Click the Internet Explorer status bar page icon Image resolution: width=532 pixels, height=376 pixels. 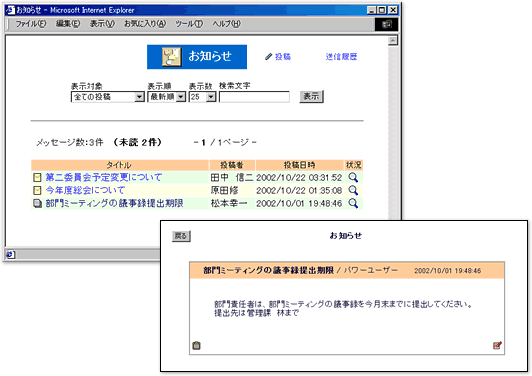point(11,254)
